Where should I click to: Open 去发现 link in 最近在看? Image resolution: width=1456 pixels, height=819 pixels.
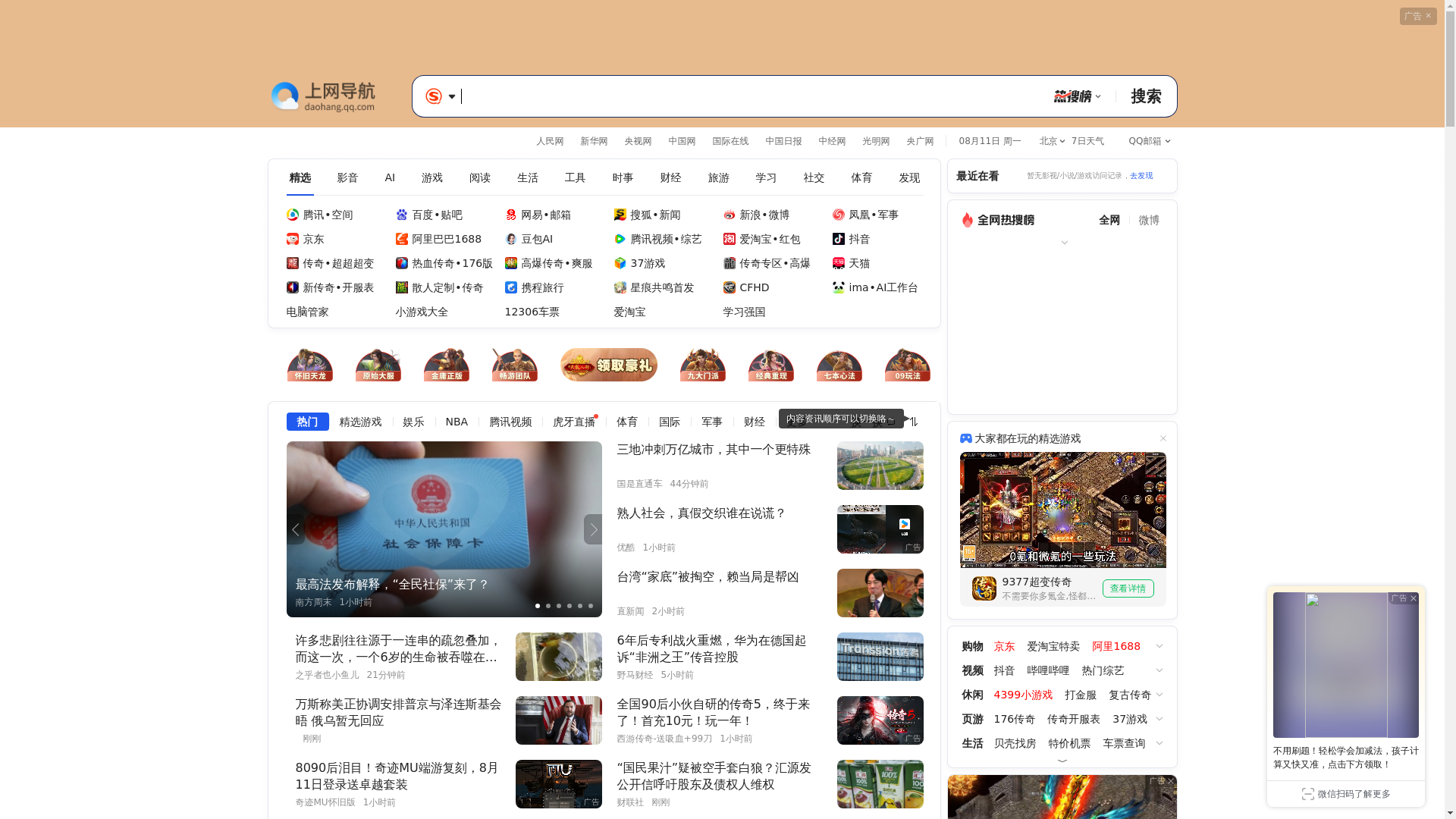[x=1141, y=176]
